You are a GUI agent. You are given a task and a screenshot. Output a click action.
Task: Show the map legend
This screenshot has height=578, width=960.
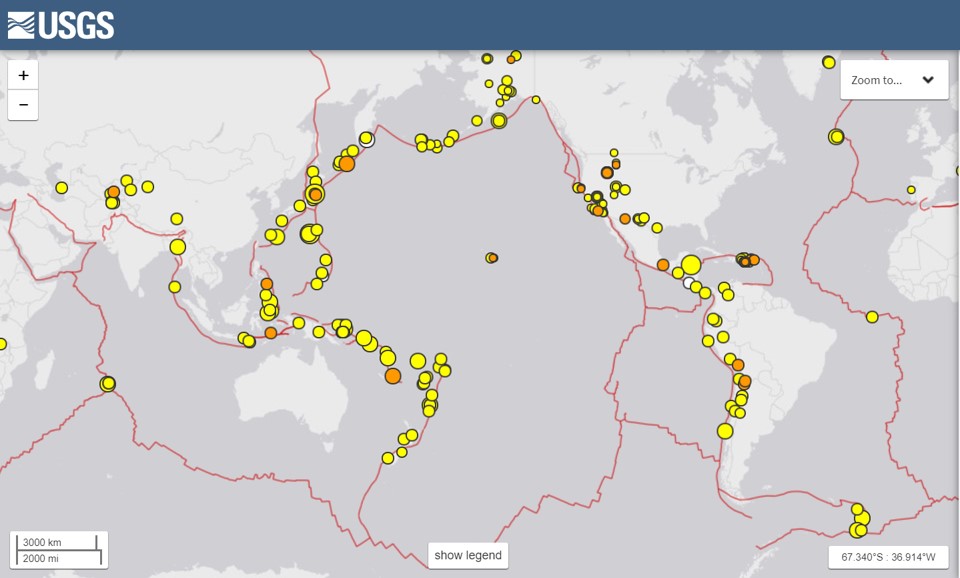469,554
